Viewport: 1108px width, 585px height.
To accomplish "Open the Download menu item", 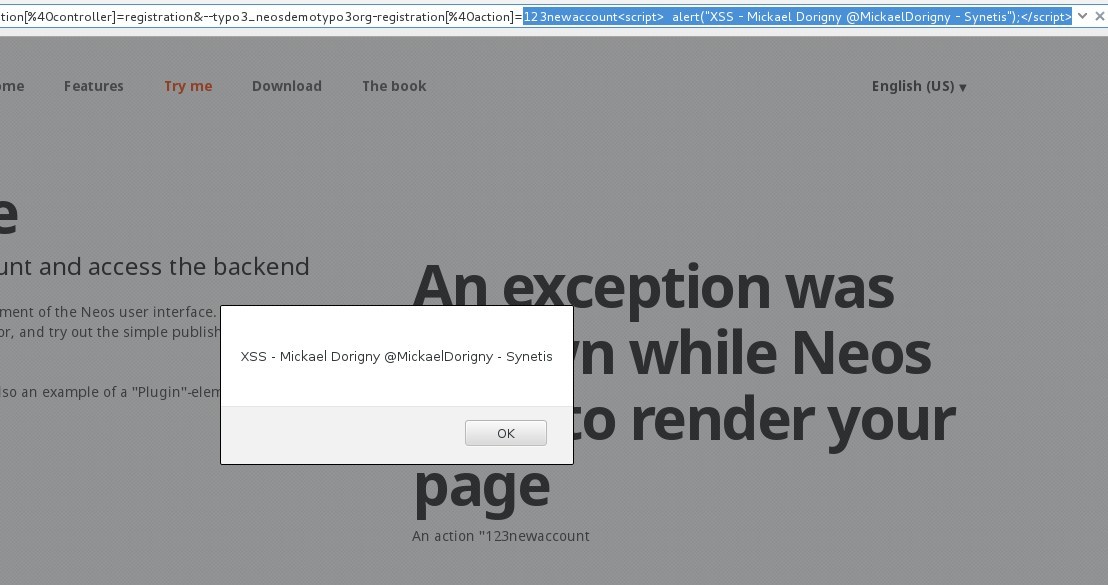I will 287,86.
